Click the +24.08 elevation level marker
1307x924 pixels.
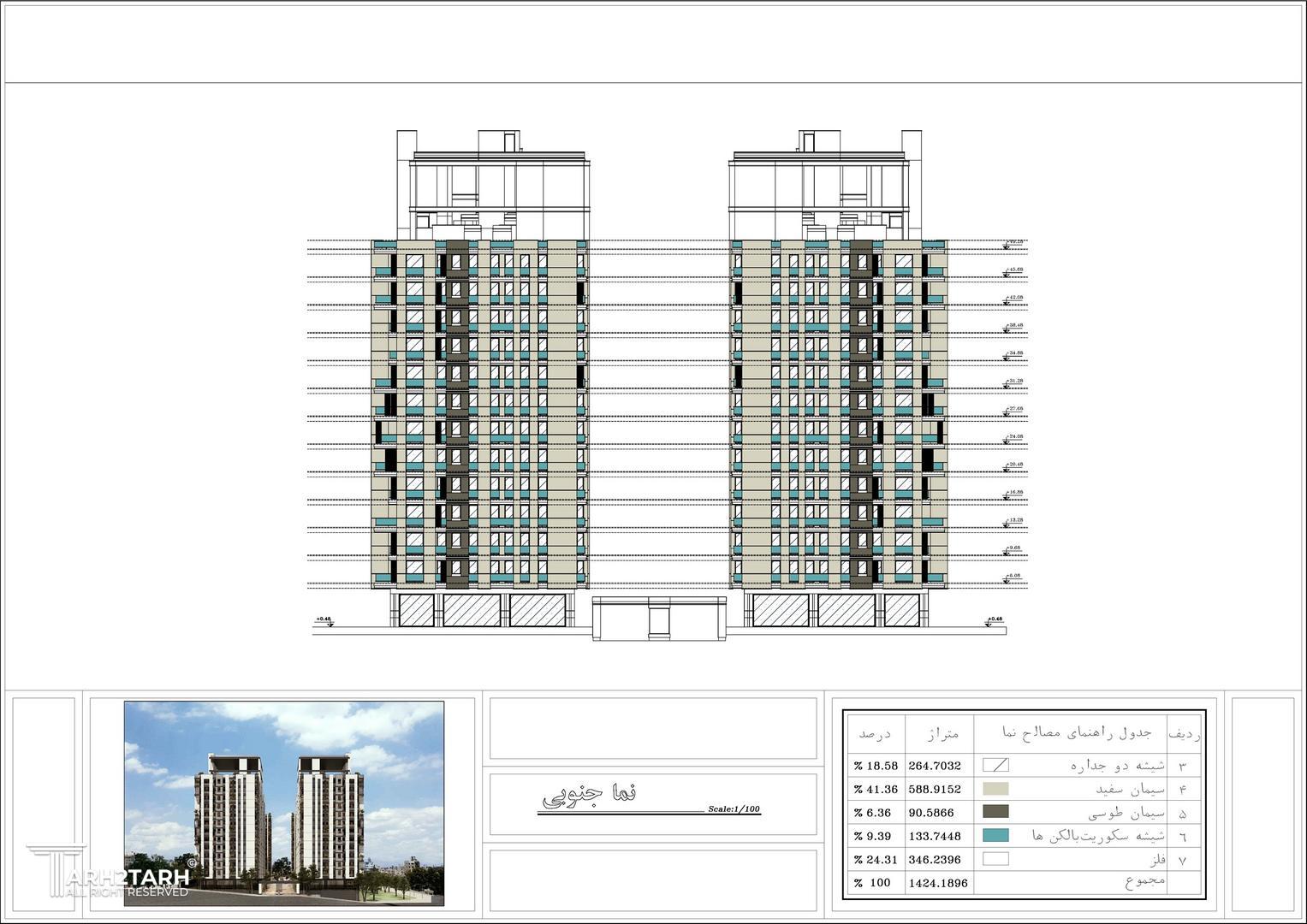pos(1014,438)
